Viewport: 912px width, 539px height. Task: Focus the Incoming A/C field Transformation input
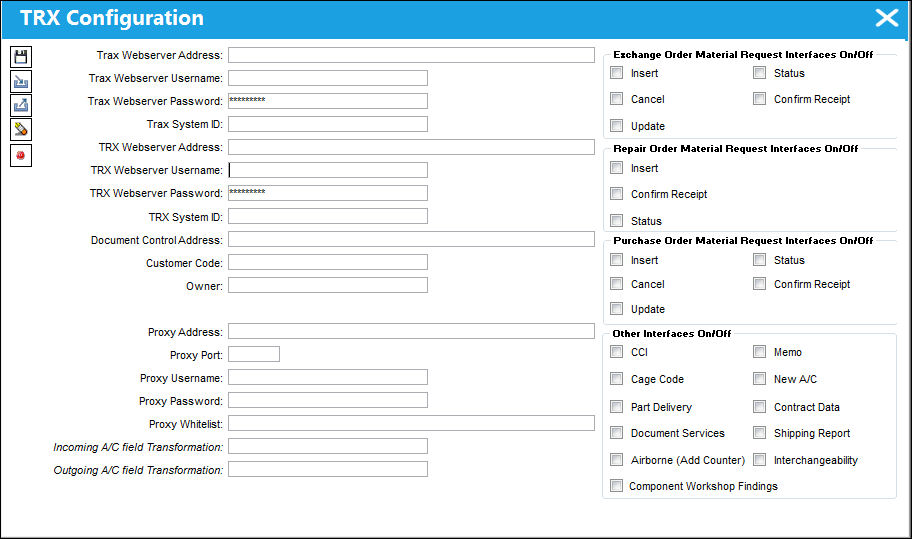point(328,446)
